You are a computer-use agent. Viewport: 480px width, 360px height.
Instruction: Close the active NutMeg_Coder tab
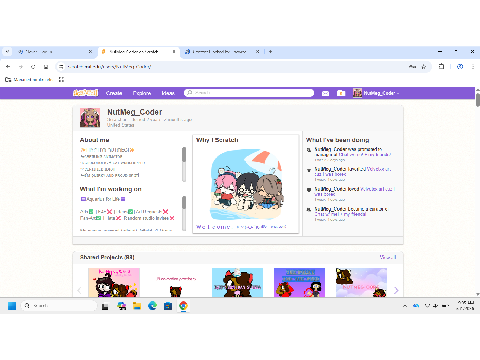tap(174, 52)
